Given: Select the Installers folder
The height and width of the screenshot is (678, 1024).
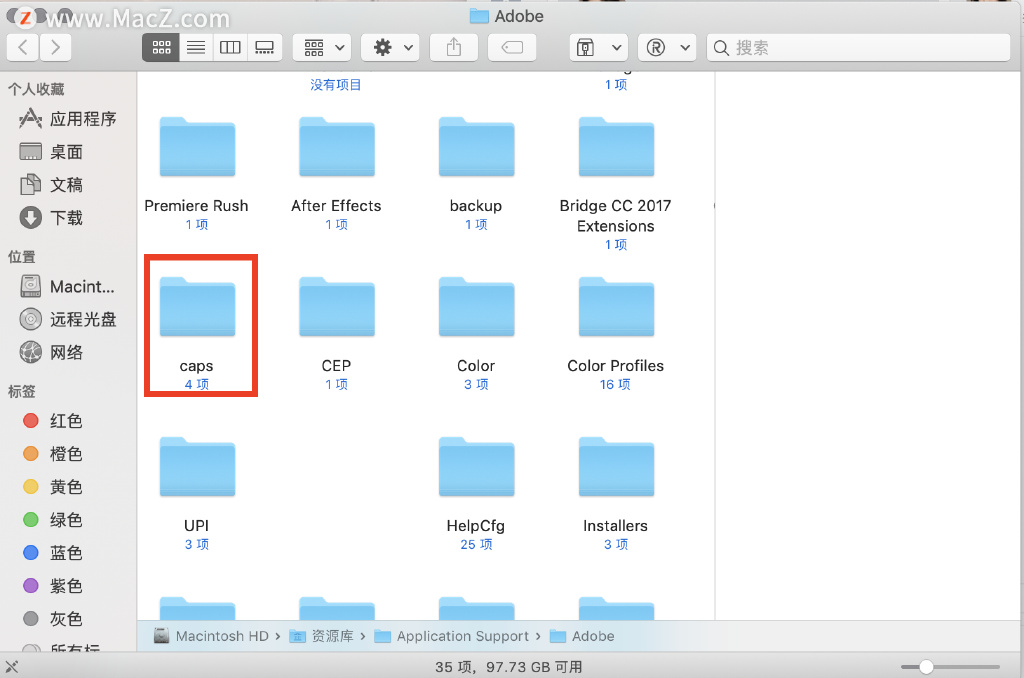Looking at the screenshot, I should click(616, 468).
